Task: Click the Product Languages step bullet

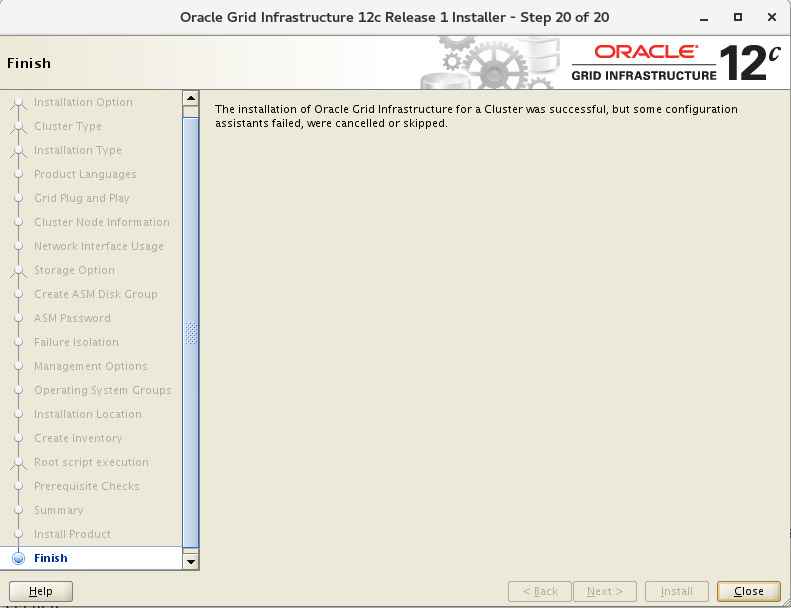Action: coord(19,174)
